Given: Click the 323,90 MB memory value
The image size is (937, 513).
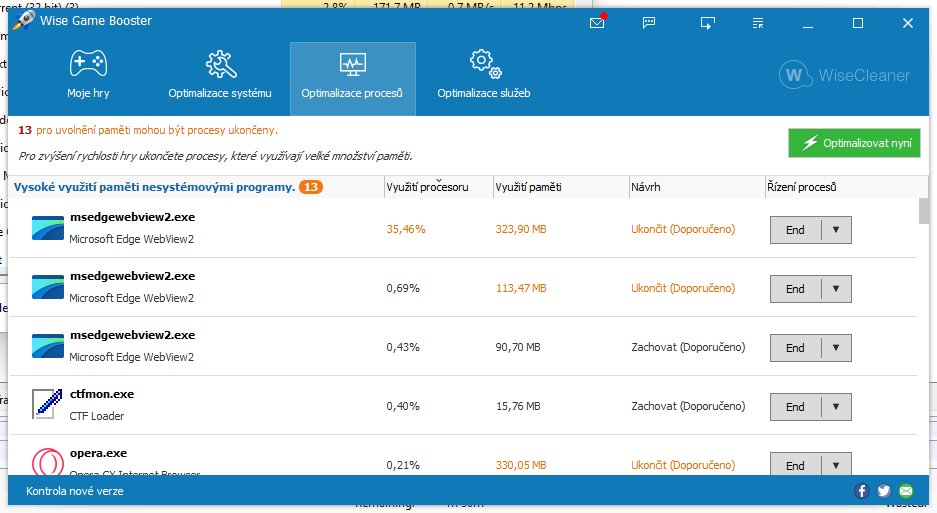Looking at the screenshot, I should (x=520, y=230).
